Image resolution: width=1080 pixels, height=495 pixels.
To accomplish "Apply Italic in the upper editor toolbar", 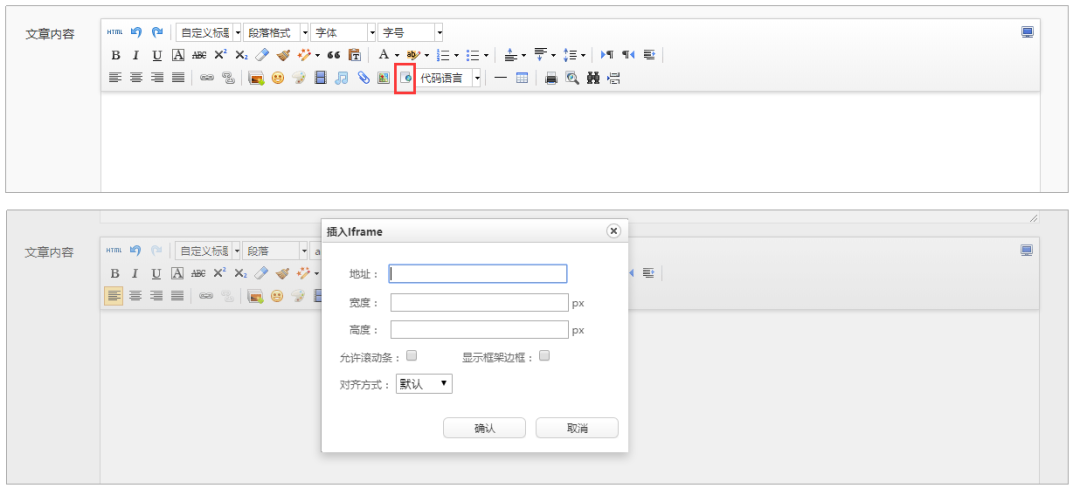I will point(136,55).
